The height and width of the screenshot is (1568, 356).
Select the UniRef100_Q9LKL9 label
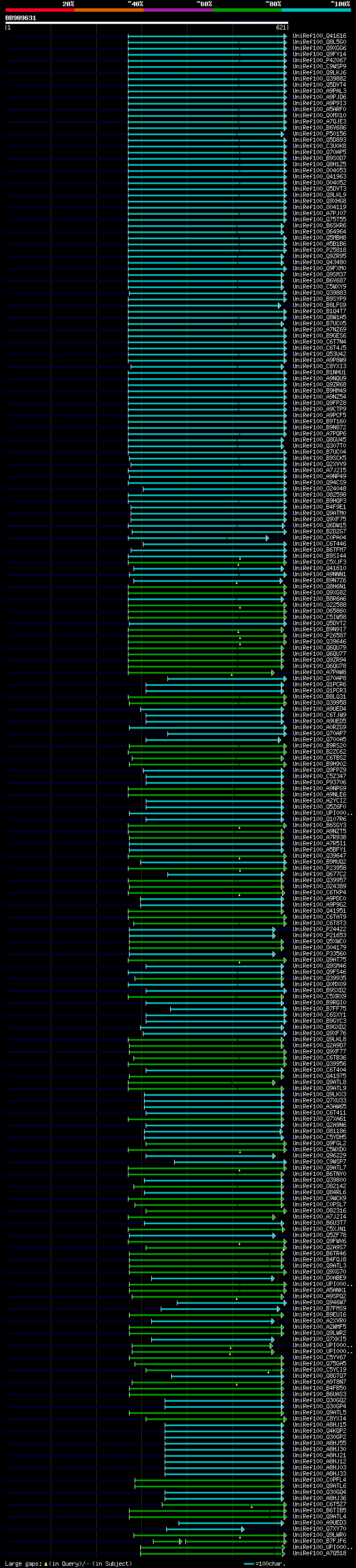point(319,195)
